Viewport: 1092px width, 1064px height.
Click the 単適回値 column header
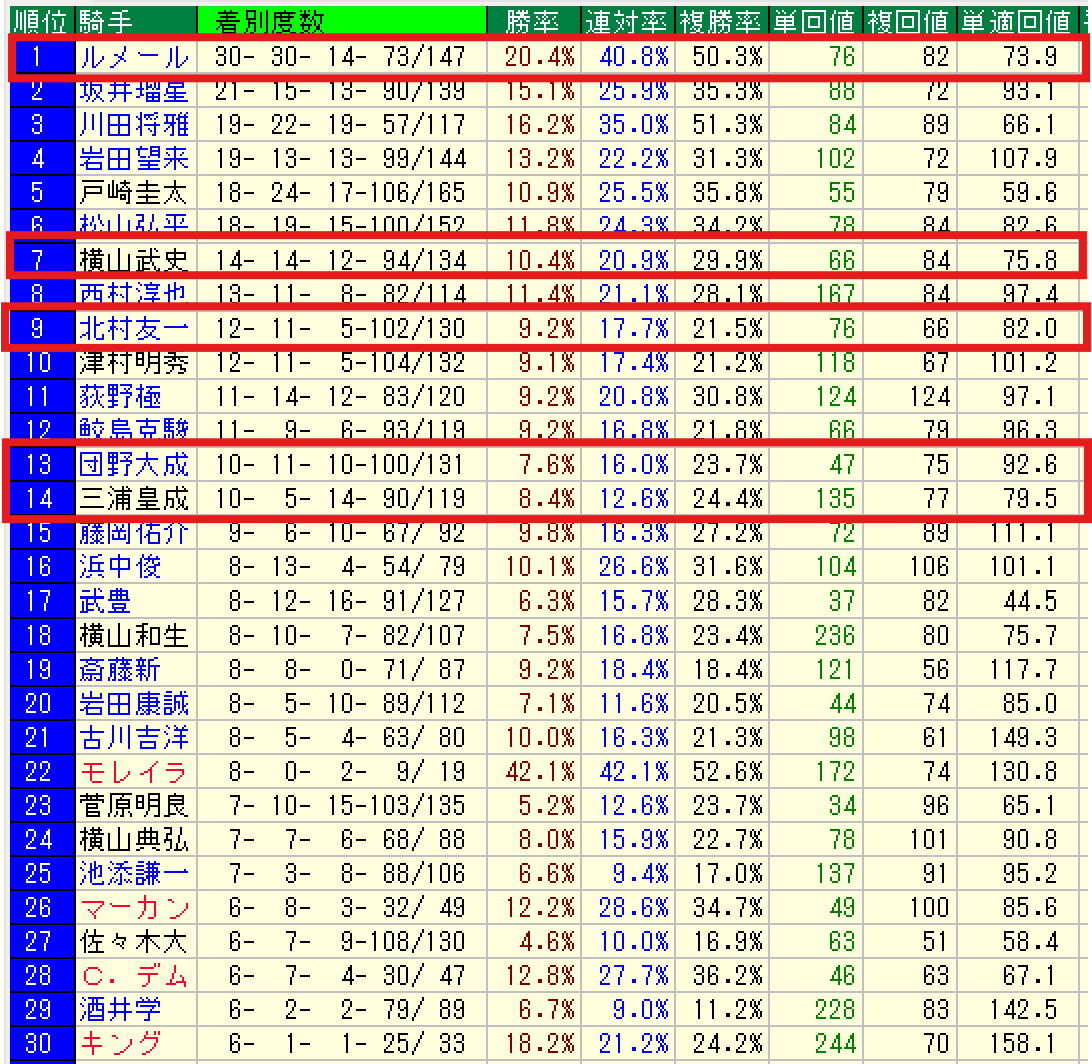coord(1014,20)
